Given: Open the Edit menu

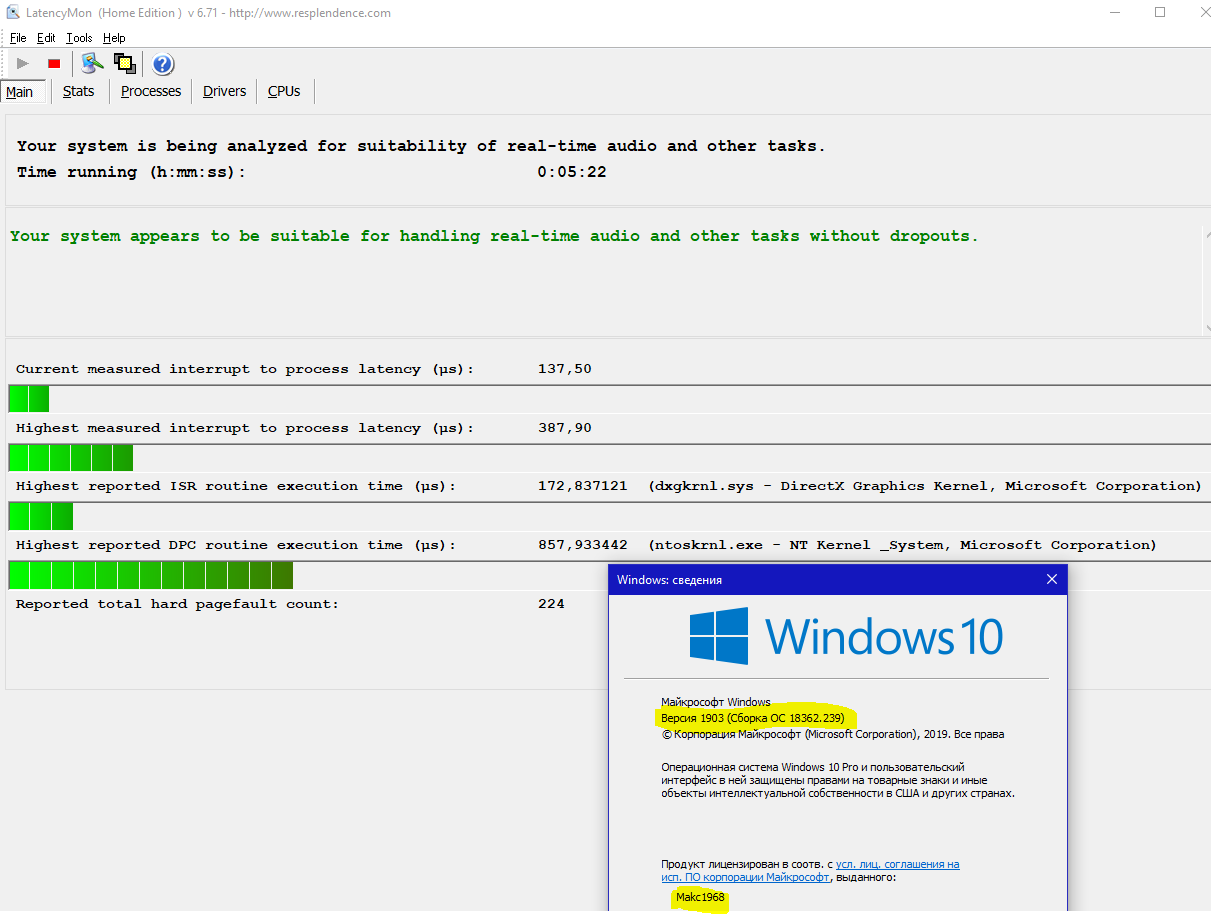Looking at the screenshot, I should coord(46,38).
